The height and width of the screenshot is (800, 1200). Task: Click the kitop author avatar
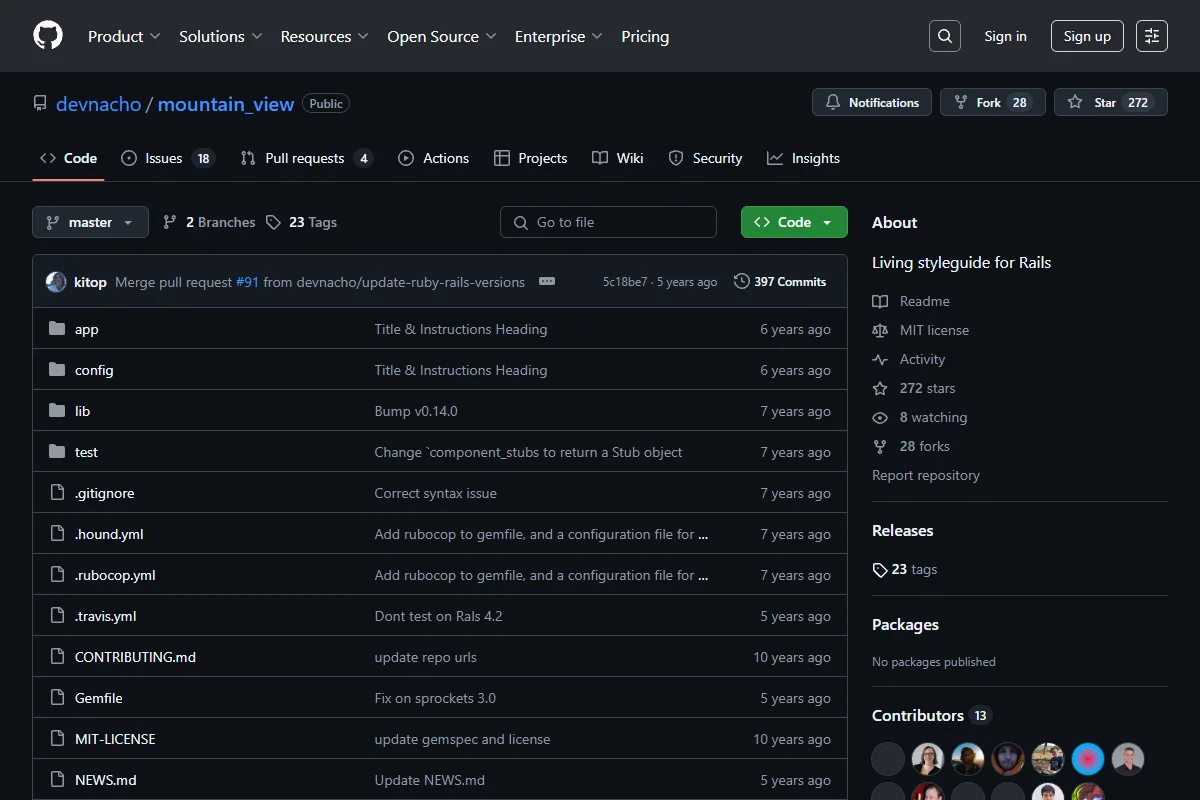coord(56,282)
